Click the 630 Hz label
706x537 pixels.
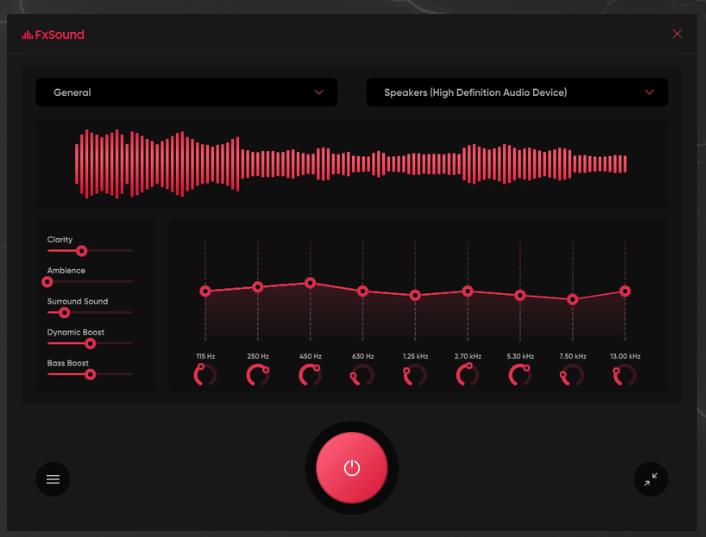(x=362, y=356)
